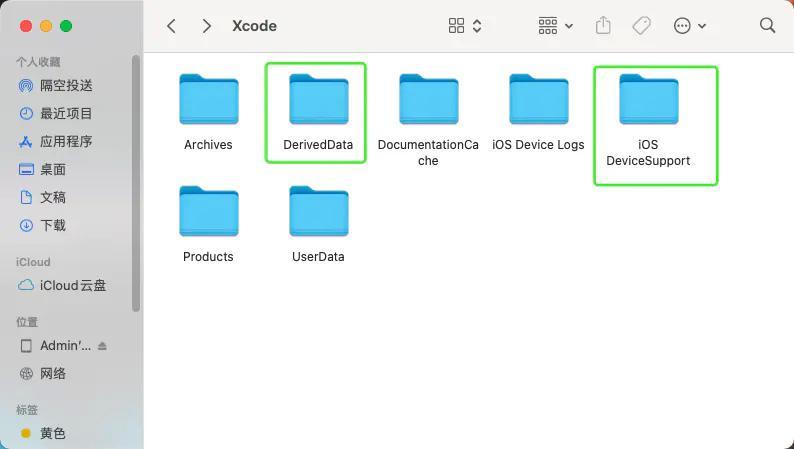The width and height of the screenshot is (794, 449).
Task: Open 最近项目 in the sidebar
Action: click(x=55, y=113)
